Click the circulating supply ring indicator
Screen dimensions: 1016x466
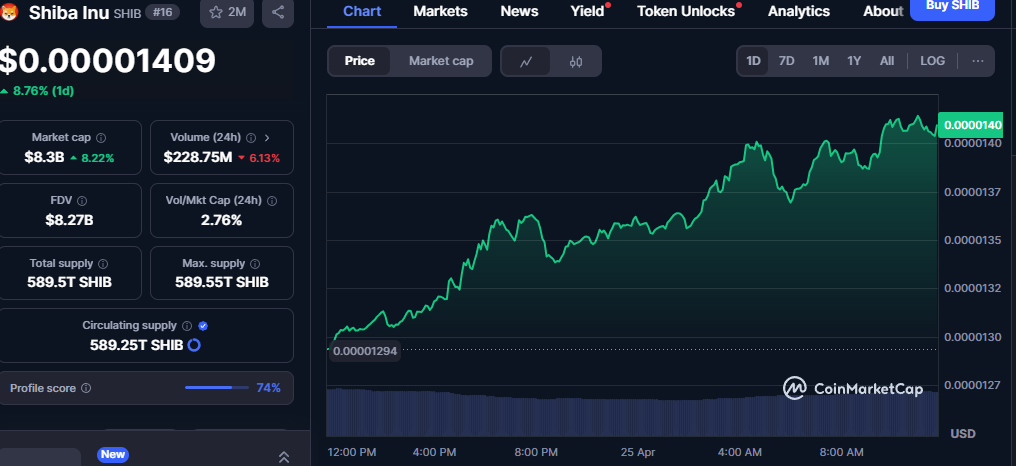[x=194, y=345]
